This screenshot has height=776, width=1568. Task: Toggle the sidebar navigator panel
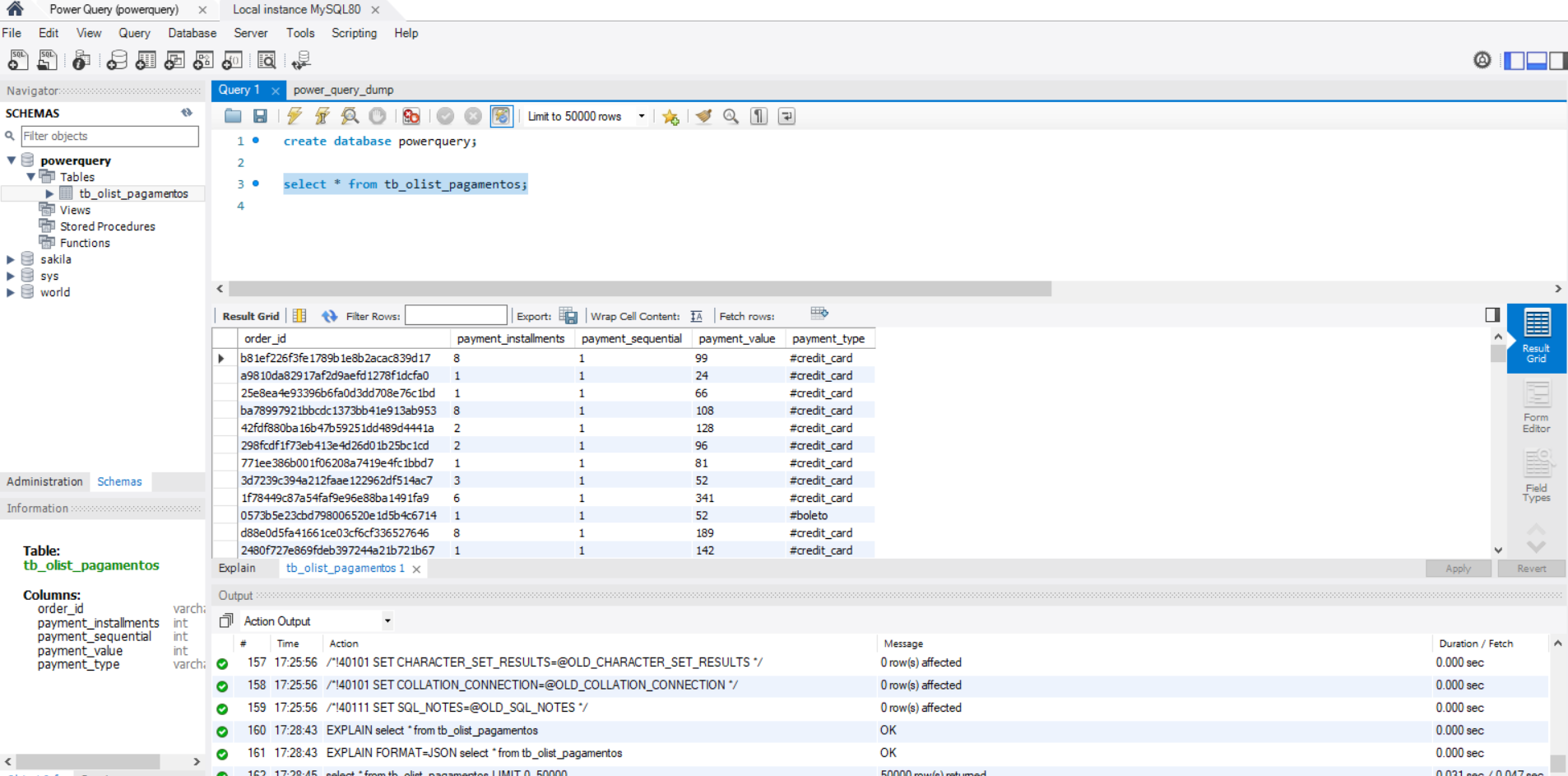point(1514,60)
